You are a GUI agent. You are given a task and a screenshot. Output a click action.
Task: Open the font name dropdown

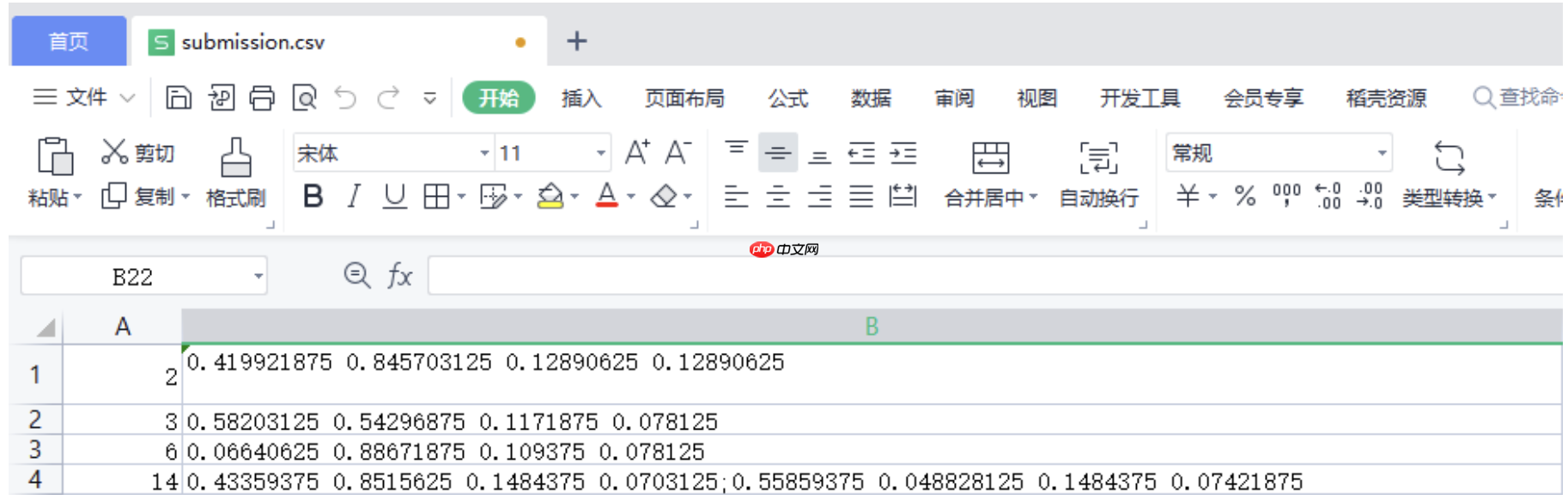(x=484, y=154)
